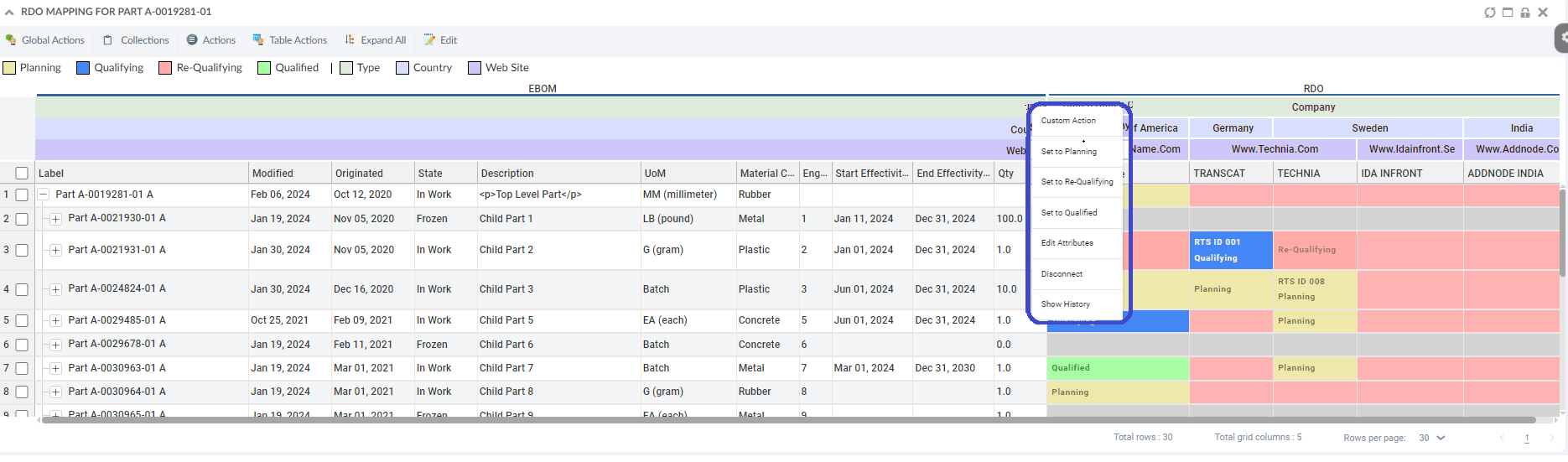The height and width of the screenshot is (462, 1568).
Task: Click the Expand All tree icon
Action: [x=350, y=40]
